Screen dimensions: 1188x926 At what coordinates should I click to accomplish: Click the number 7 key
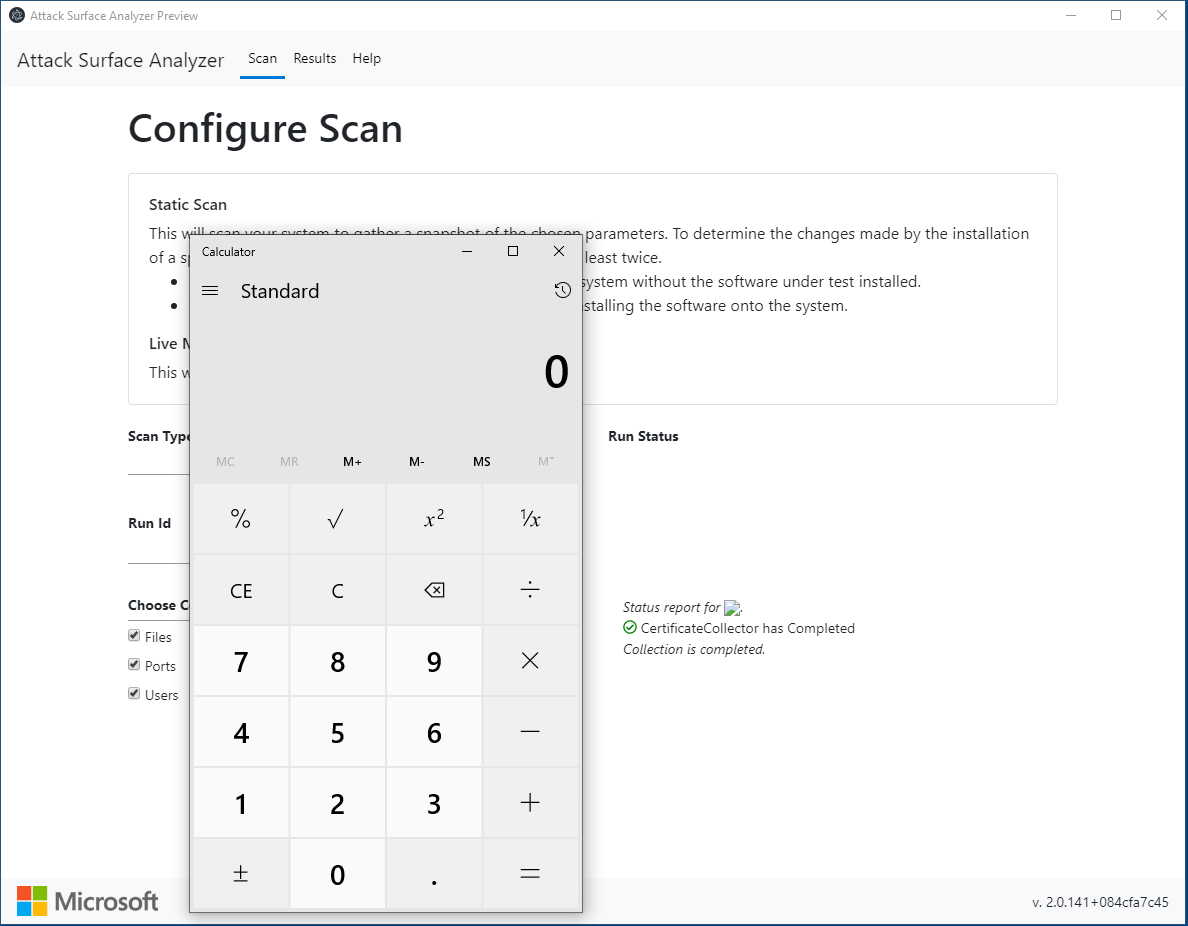pyautogui.click(x=241, y=661)
